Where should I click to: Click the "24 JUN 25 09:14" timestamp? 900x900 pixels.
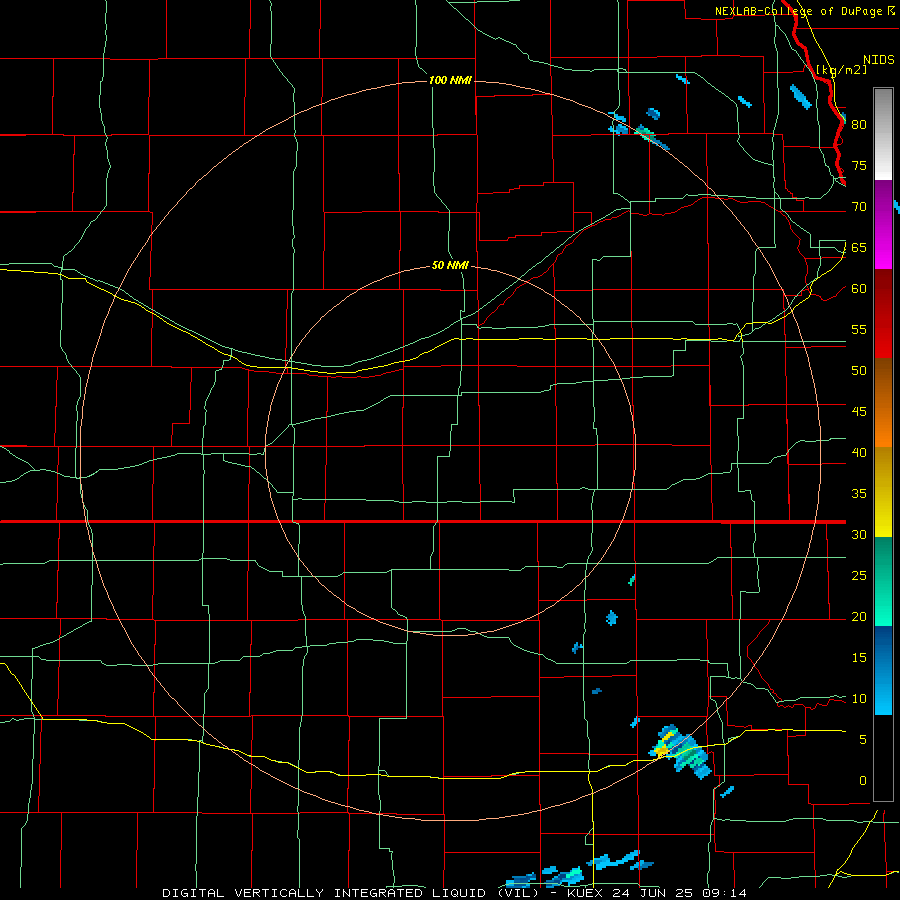(680, 893)
